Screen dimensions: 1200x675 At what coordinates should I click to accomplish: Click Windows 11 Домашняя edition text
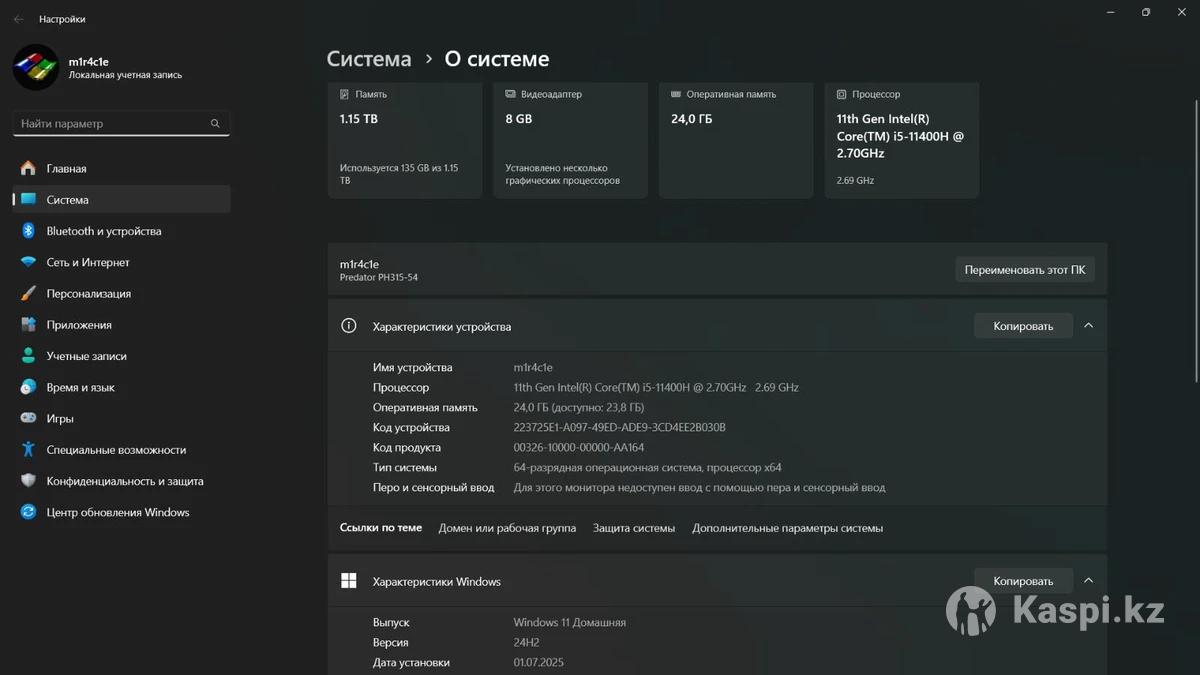(x=570, y=622)
